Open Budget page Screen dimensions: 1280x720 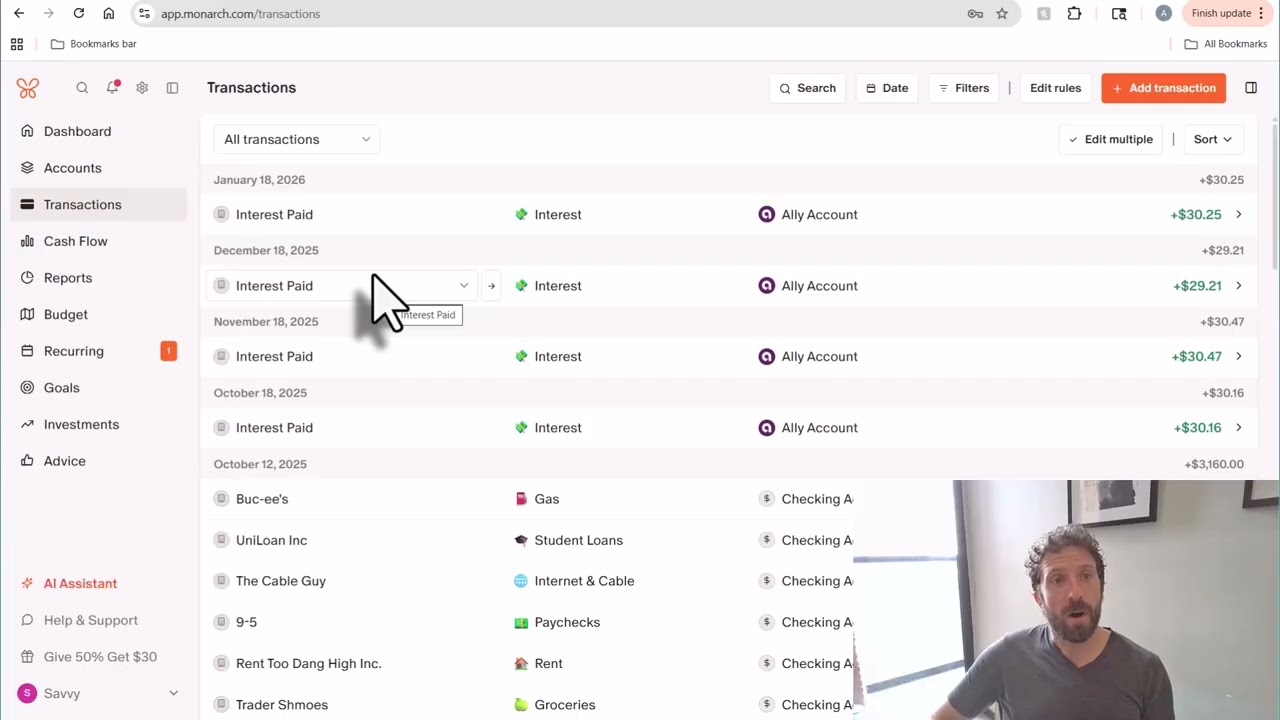(99, 314)
